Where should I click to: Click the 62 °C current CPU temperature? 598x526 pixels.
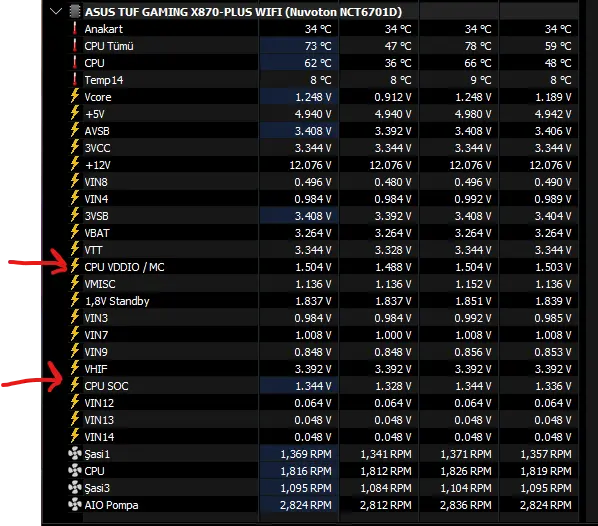tap(318, 63)
